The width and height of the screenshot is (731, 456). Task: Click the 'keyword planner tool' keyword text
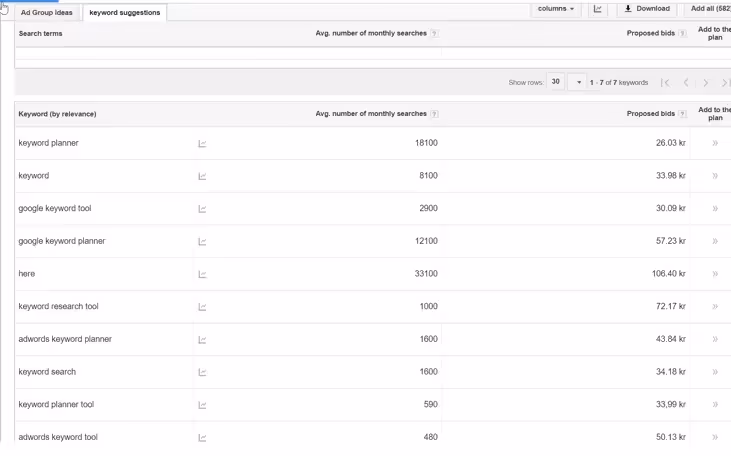56,405
